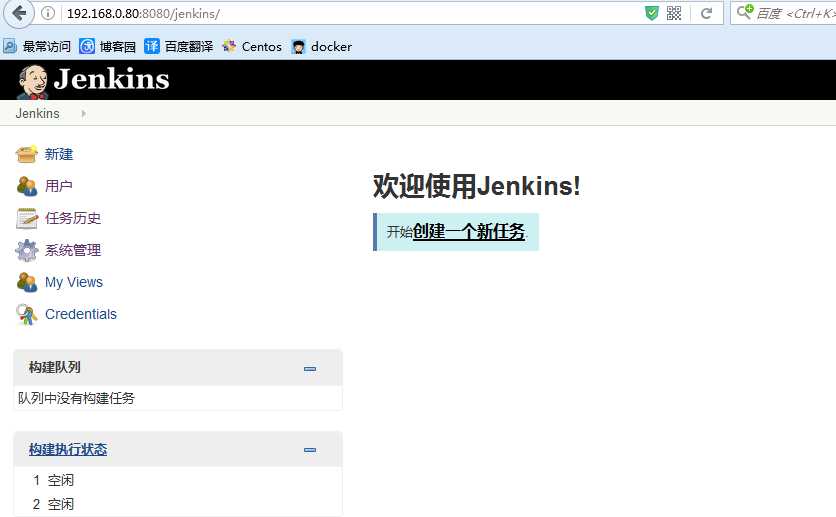The image size is (836, 517).
Task: Click the 创建一个新任务 link
Action: [469, 231]
